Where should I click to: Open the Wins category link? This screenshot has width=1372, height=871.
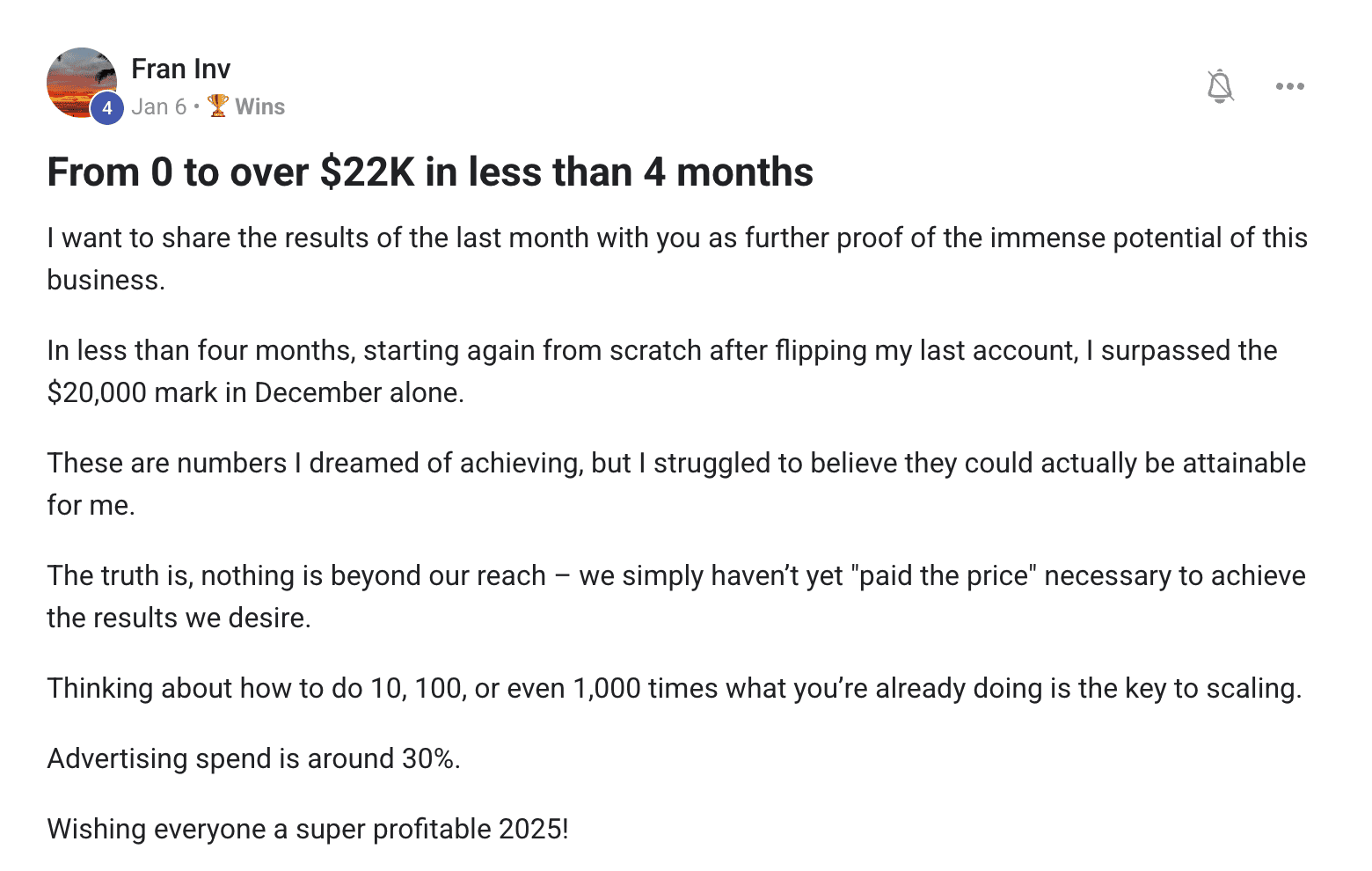259,106
